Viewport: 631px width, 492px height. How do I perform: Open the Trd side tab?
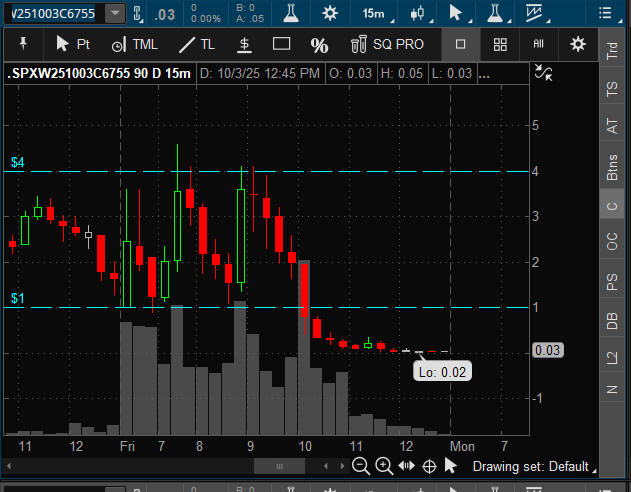click(x=612, y=51)
